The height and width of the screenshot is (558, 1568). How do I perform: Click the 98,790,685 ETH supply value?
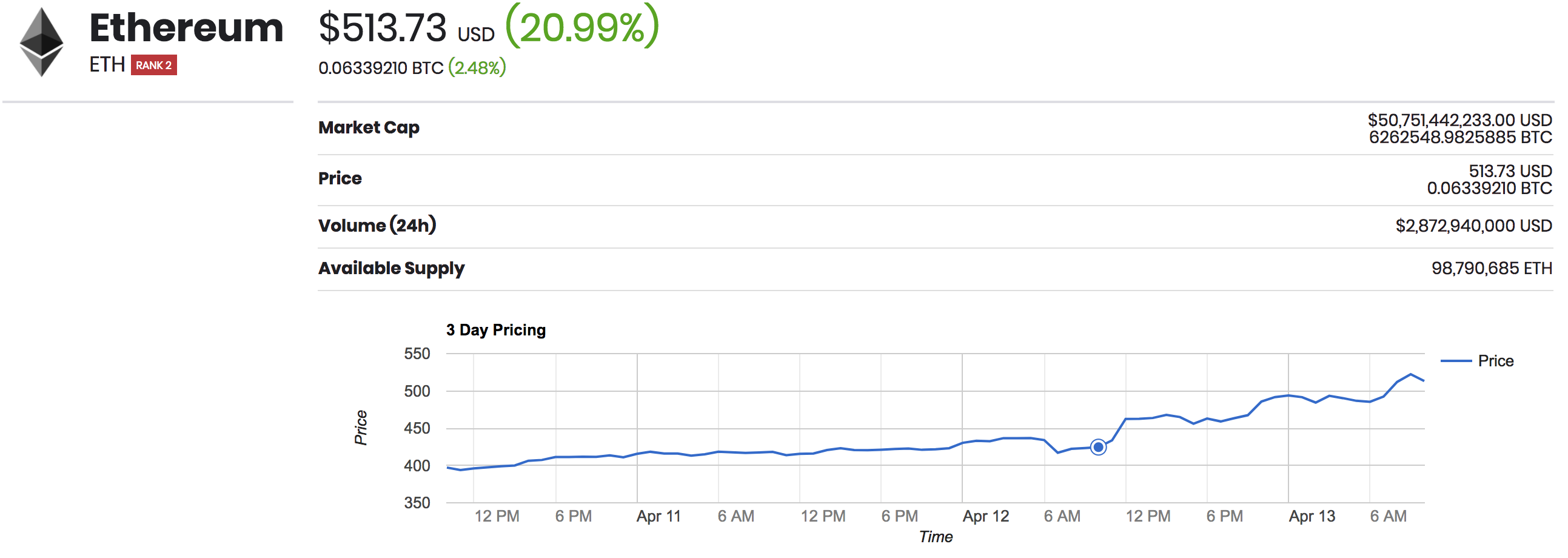(1492, 269)
